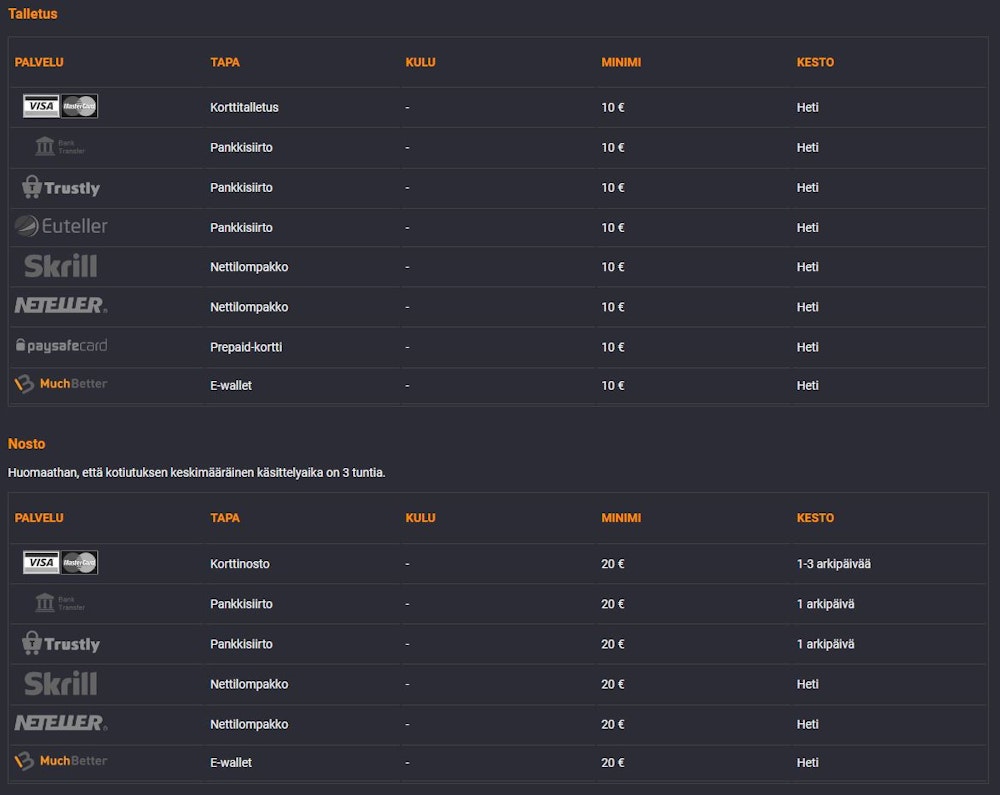Select the Visa/MasterCard icon for Korttinosto
Screen dimensions: 1000x795
click(59, 562)
